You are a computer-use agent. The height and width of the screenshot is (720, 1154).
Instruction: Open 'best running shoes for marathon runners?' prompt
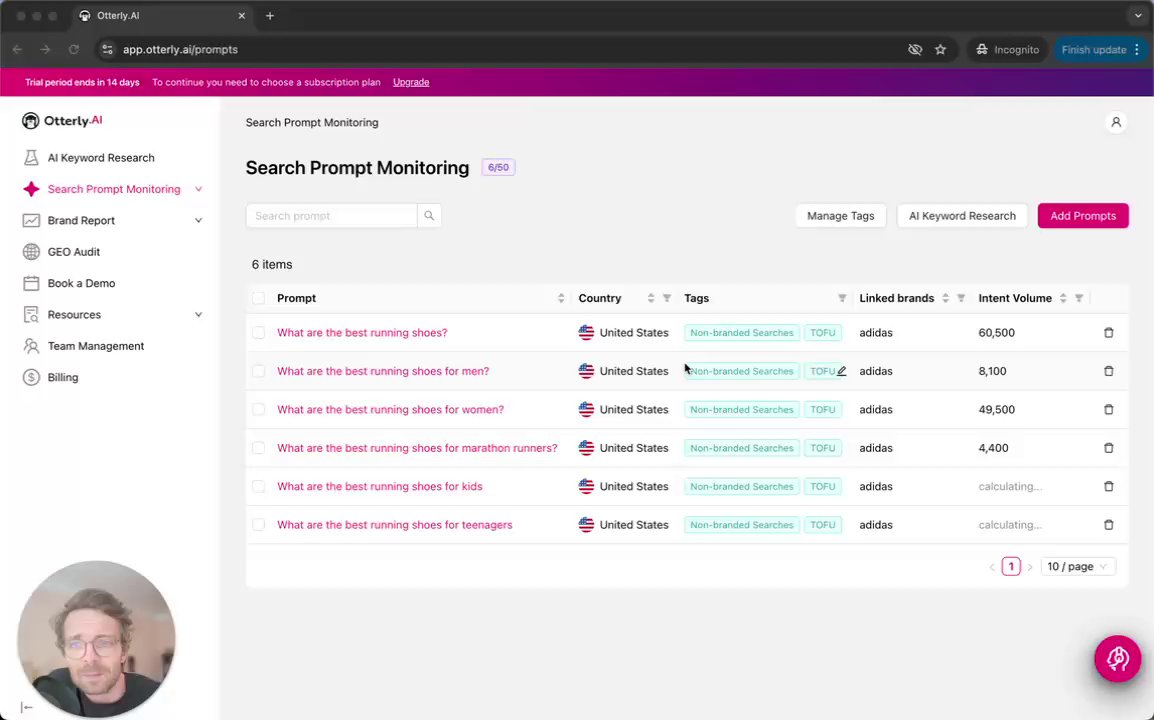[x=417, y=448]
